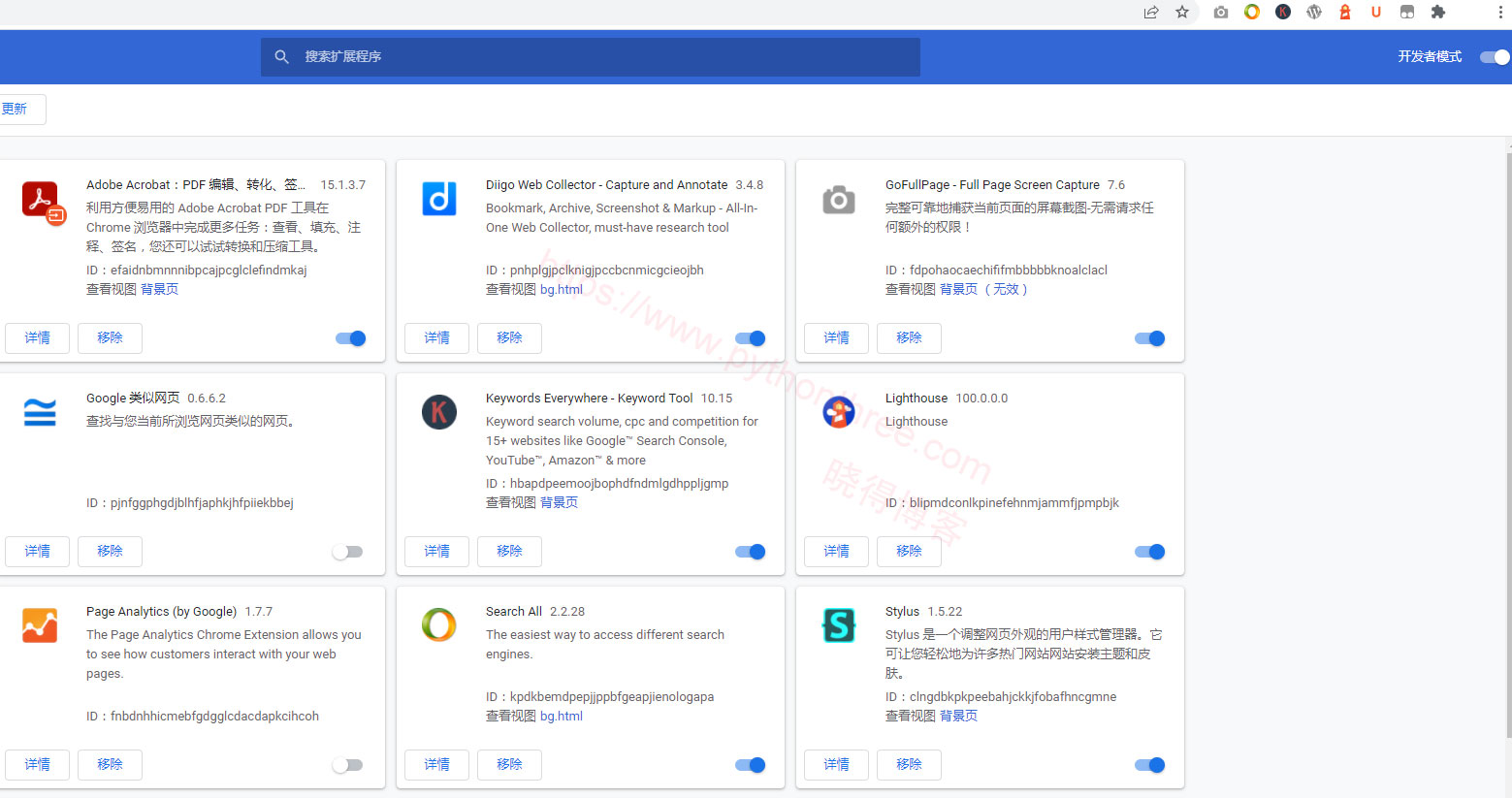The height and width of the screenshot is (798, 1512).
Task: Click 移除 to remove Lighthouse
Action: [x=909, y=552]
